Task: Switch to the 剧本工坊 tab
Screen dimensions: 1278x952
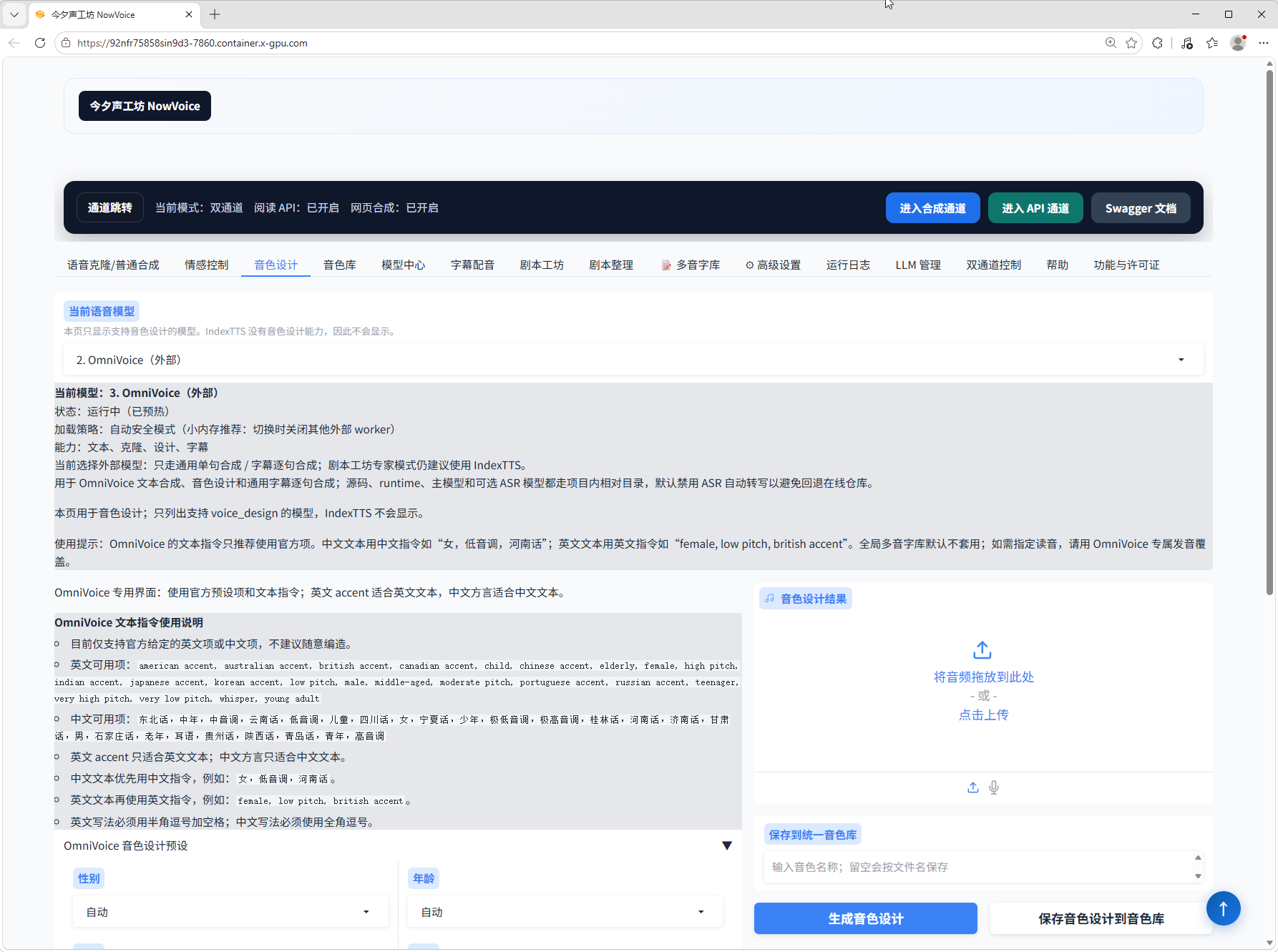Action: click(542, 265)
